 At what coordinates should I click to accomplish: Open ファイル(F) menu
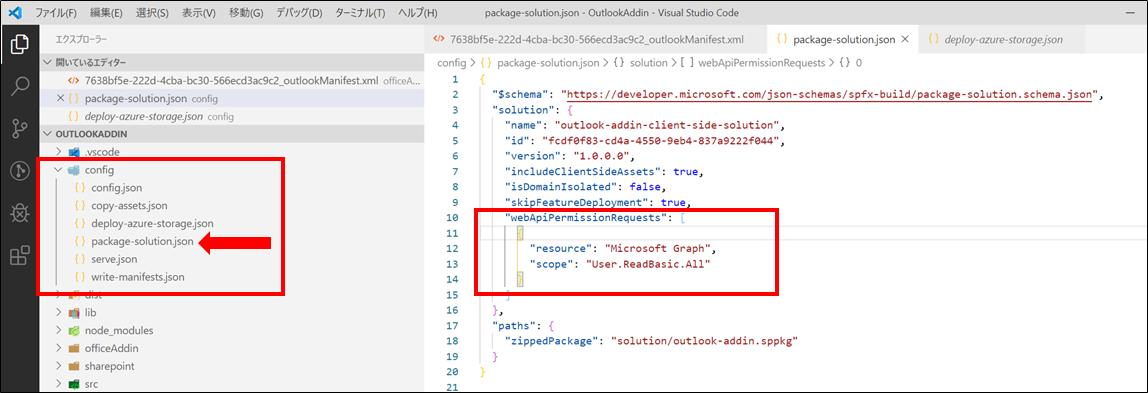tap(56, 13)
